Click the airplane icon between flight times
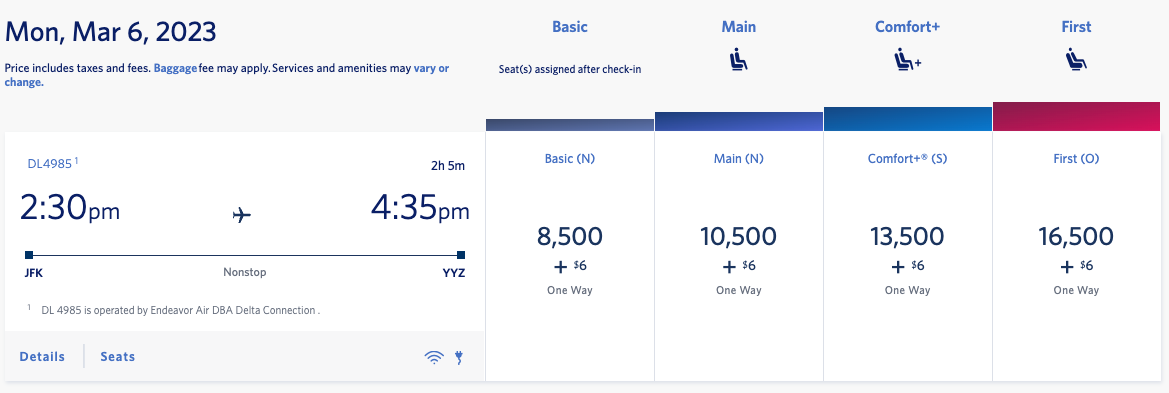Screen dimensions: 1169x393 coord(242,216)
